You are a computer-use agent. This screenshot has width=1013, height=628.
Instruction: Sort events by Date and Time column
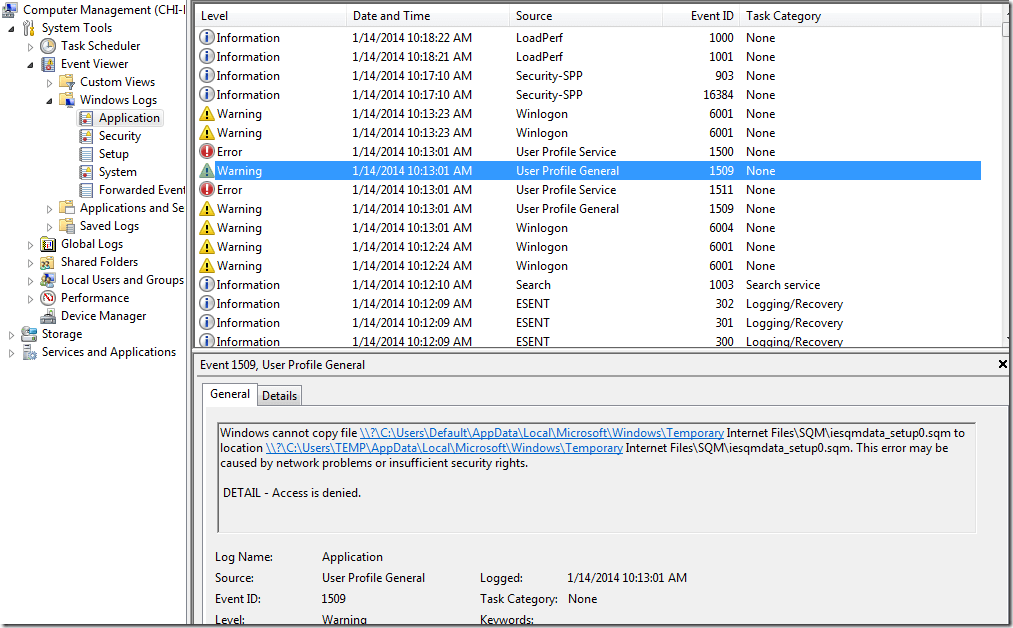[391, 16]
